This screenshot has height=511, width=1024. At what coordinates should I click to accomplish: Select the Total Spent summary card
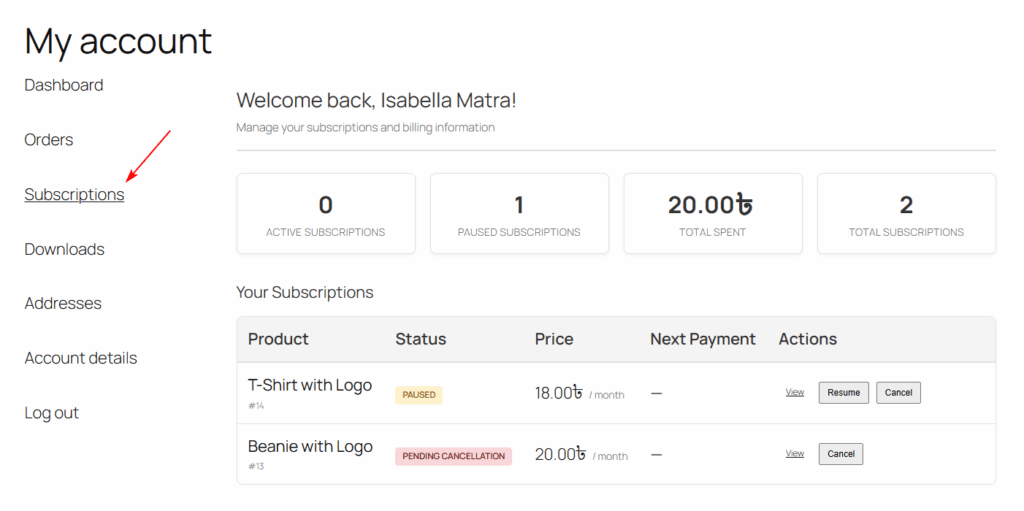[713, 213]
